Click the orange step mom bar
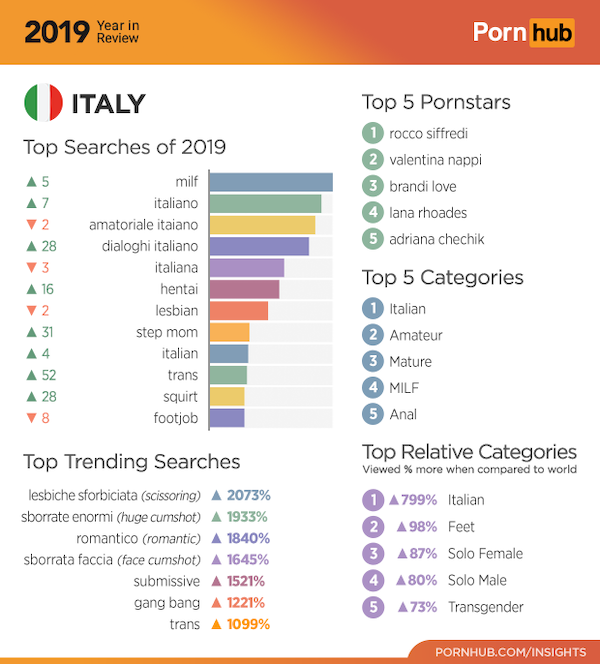600x664 pixels. pos(229,332)
